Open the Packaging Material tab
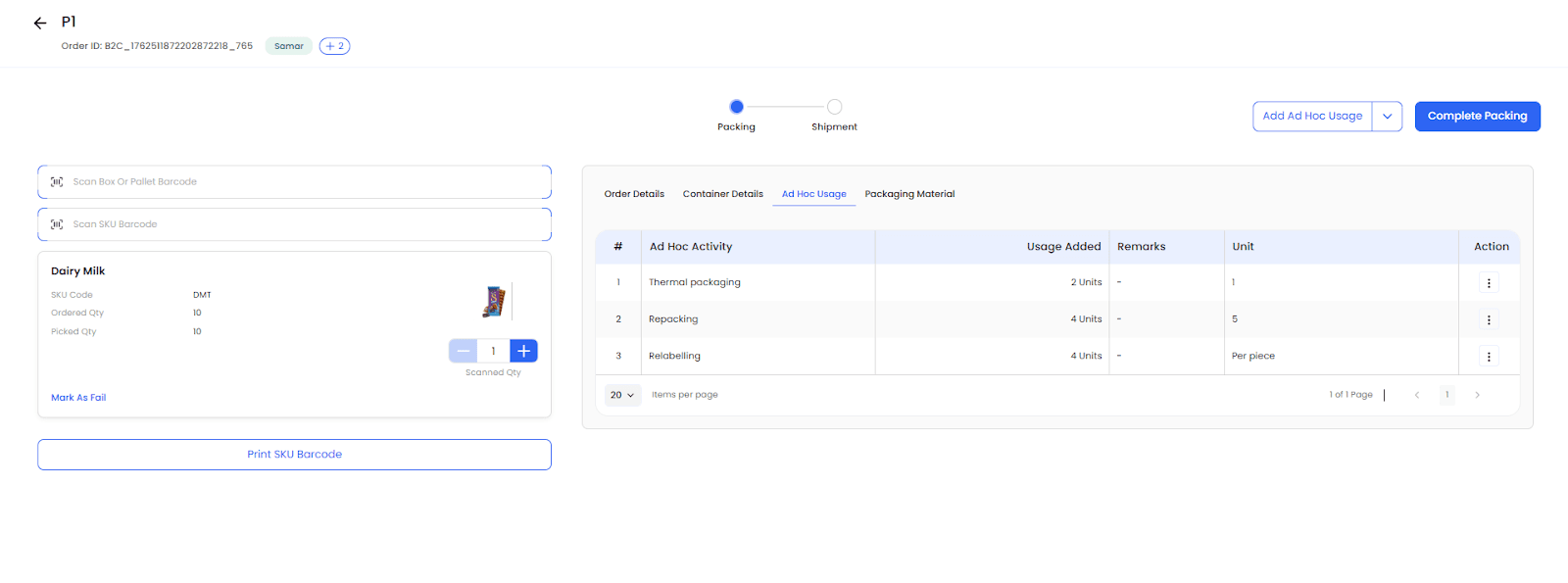This screenshot has height=583, width=1568. point(908,194)
